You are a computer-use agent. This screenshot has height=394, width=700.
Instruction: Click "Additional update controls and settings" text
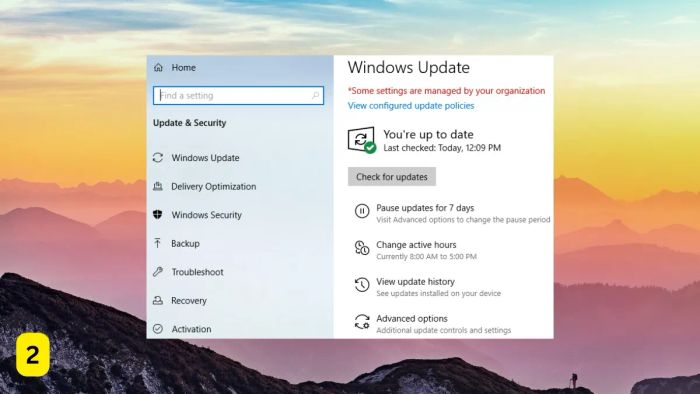pos(443,330)
